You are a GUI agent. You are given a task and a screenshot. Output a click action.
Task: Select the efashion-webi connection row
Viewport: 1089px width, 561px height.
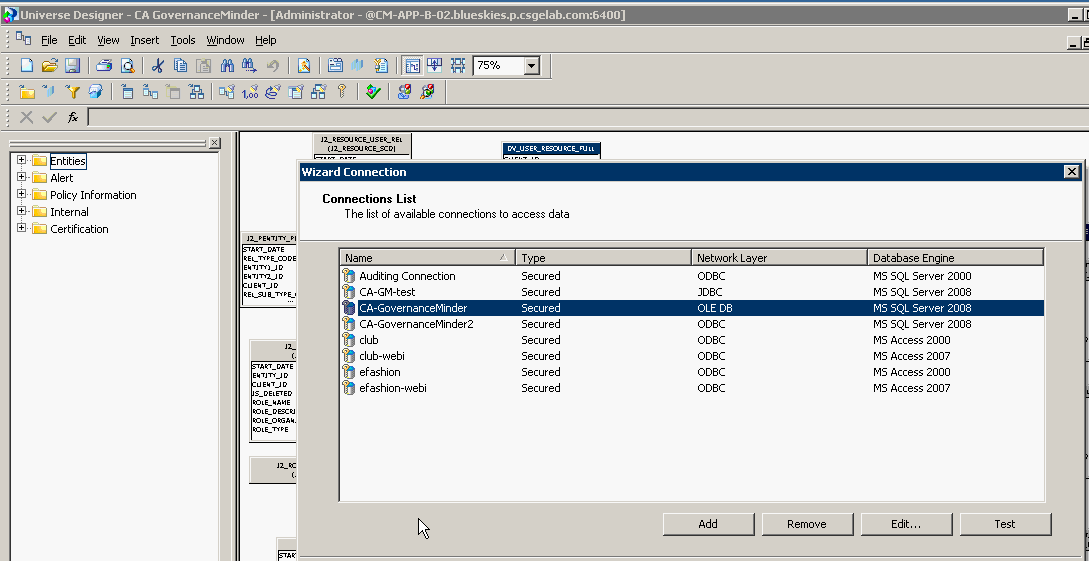point(393,388)
